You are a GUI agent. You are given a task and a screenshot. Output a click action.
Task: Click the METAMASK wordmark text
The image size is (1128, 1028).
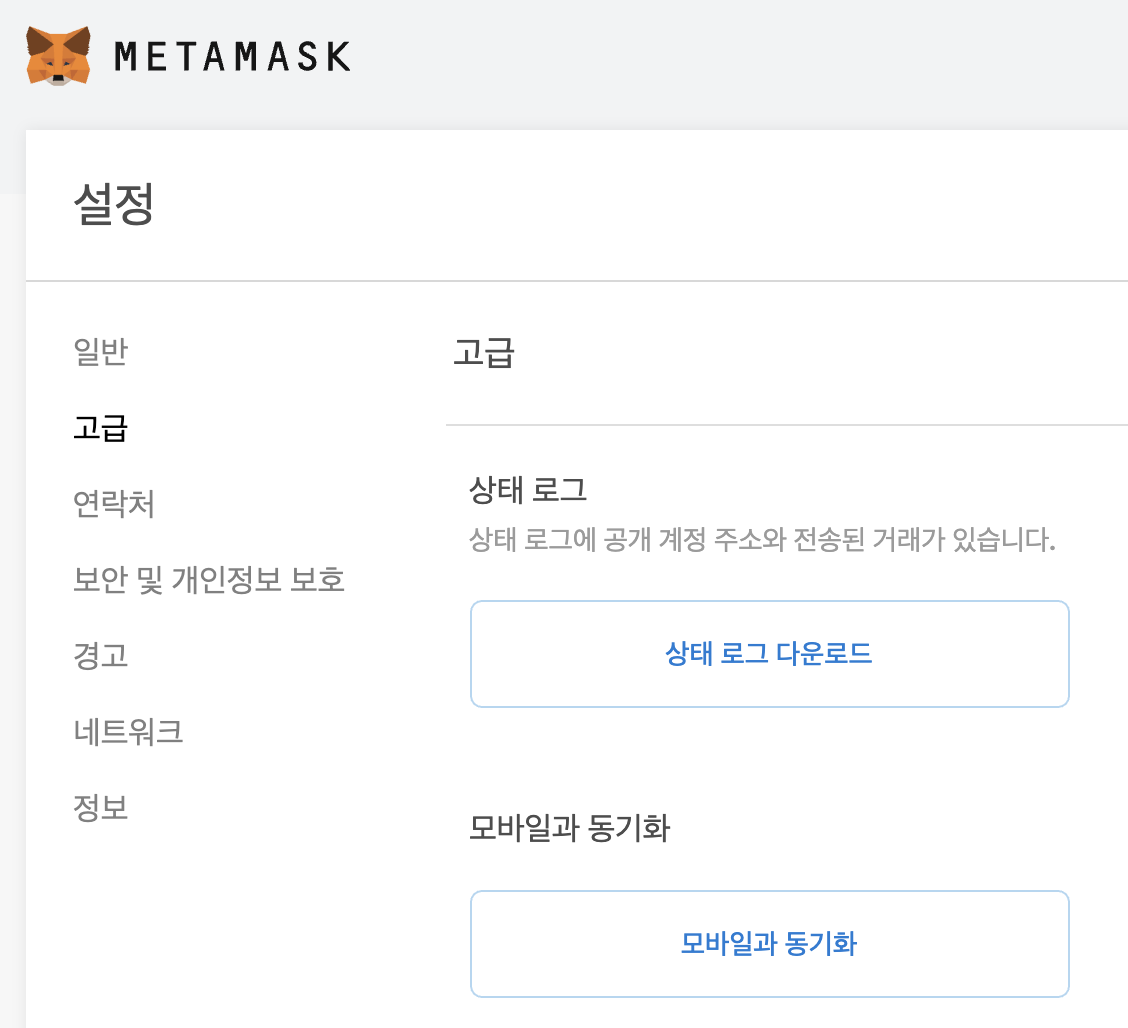(x=232, y=56)
